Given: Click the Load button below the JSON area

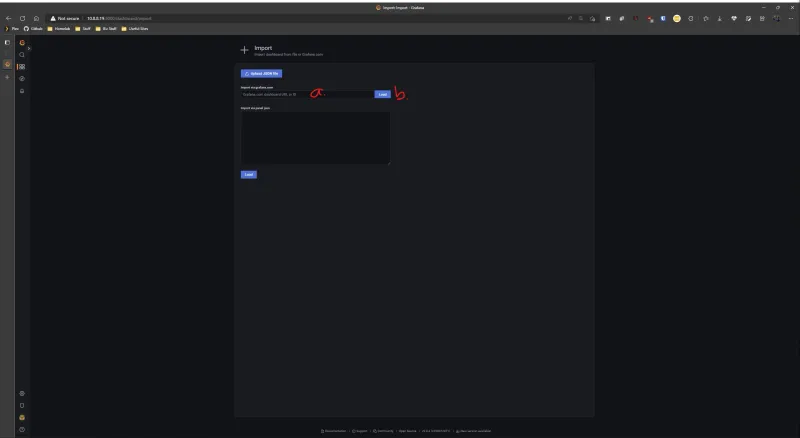Looking at the screenshot, I should 248,175.
